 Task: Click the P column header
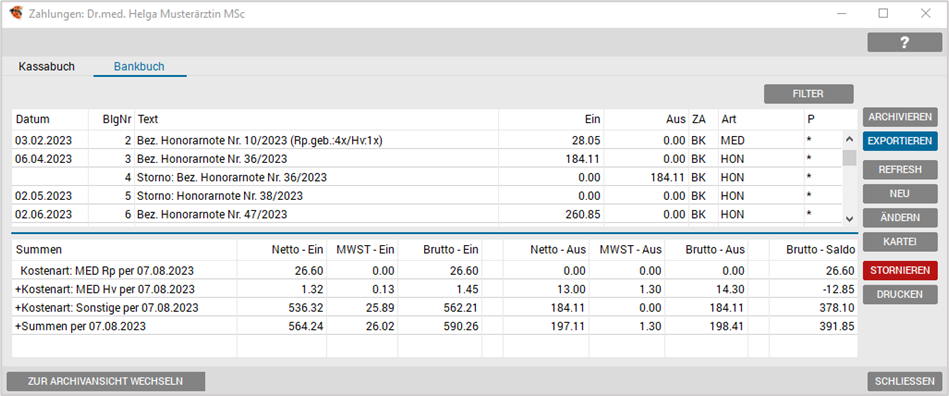click(x=830, y=119)
